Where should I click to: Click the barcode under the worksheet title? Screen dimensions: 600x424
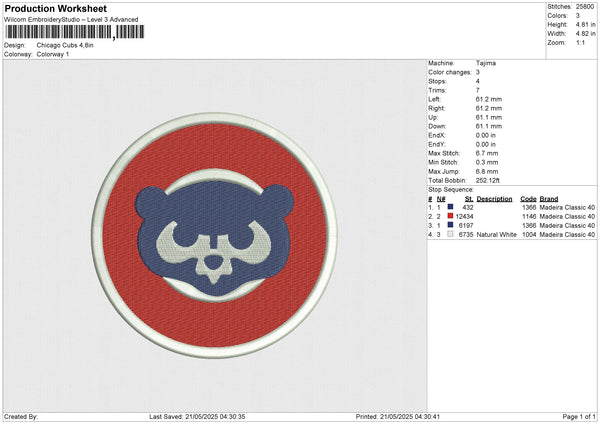tap(75, 32)
